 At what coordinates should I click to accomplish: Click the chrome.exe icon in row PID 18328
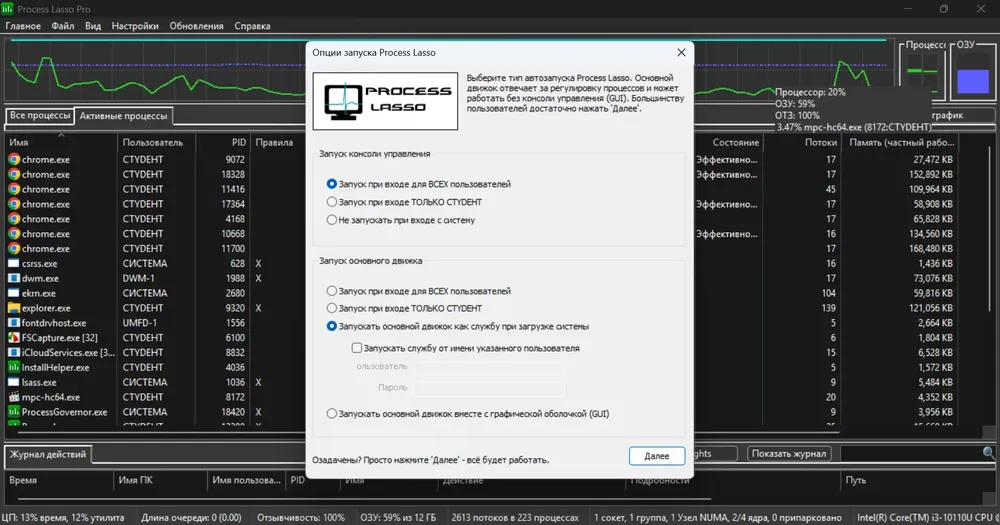pyautogui.click(x=14, y=174)
